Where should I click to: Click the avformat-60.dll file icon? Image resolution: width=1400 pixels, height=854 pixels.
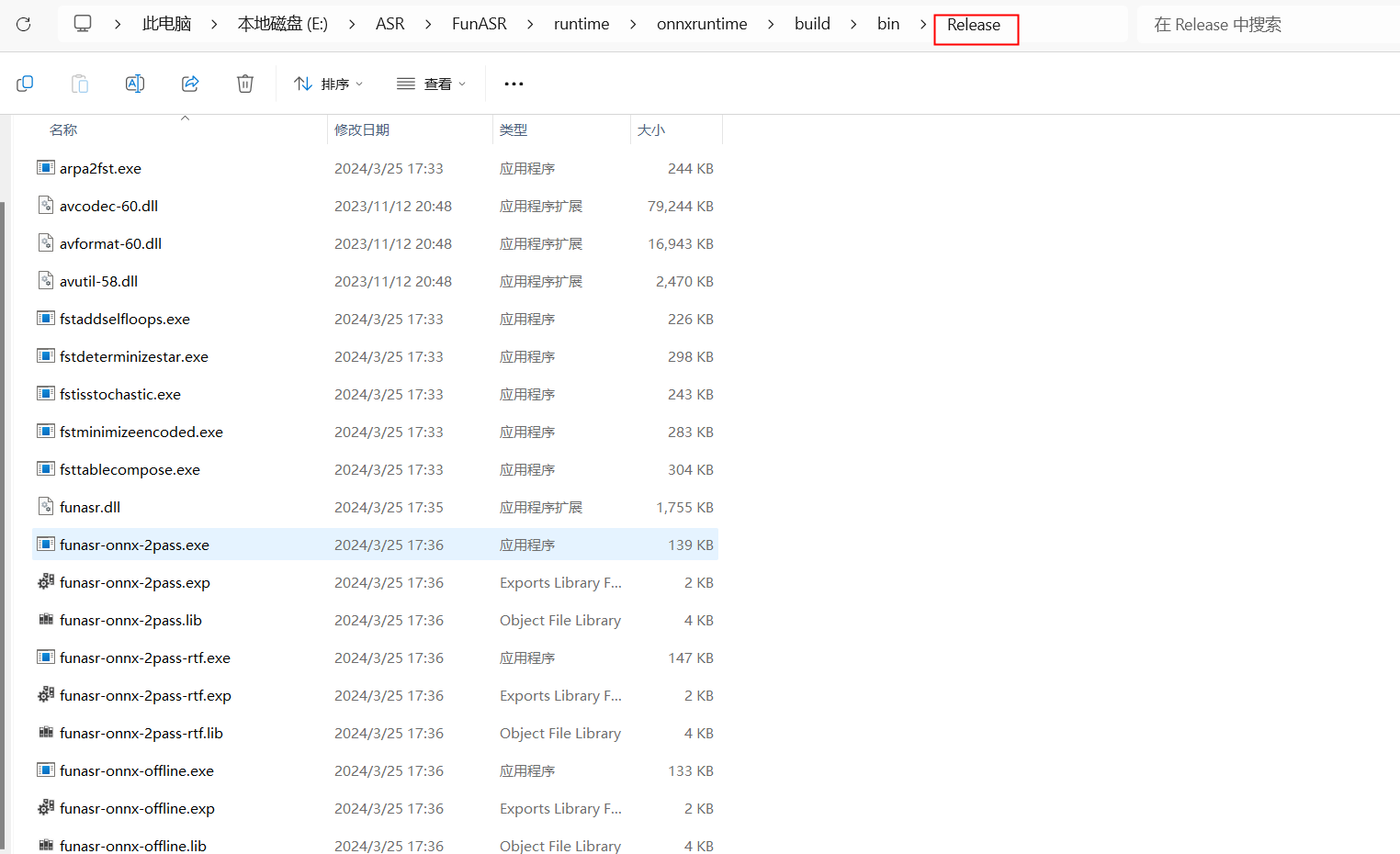(46, 242)
